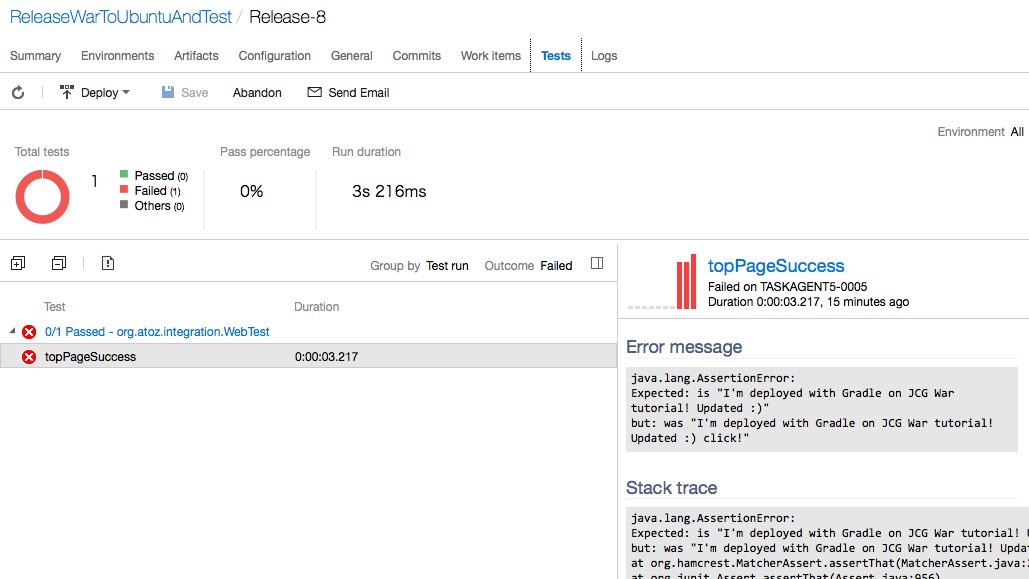Click the 3s 216ms run duration
Image resolution: width=1029 pixels, height=579 pixels.
pos(389,191)
